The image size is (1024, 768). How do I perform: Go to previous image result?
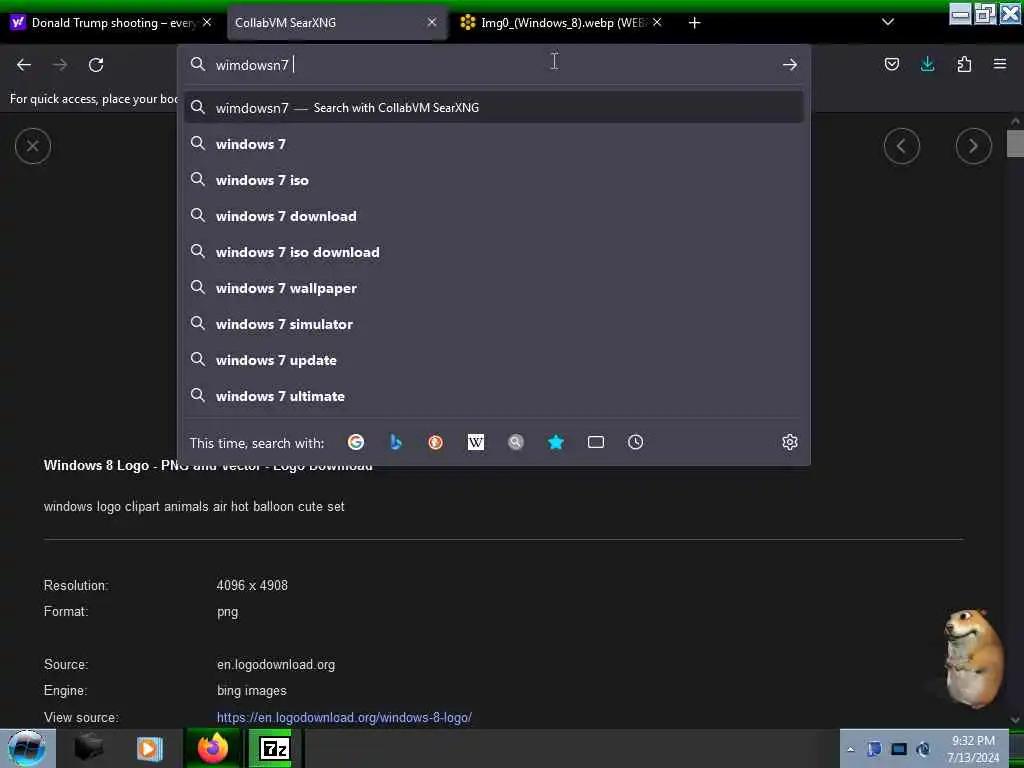[x=902, y=146]
